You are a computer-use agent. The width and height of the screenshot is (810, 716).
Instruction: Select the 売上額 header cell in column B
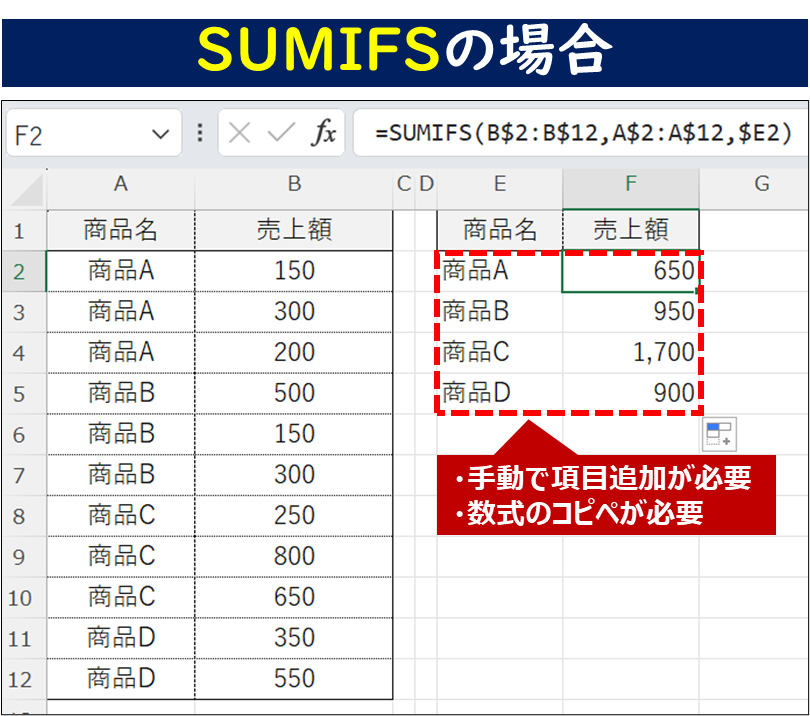point(294,231)
